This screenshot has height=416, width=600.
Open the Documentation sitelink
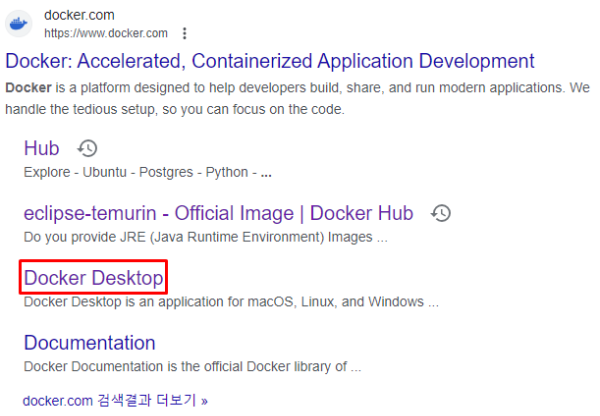90,343
